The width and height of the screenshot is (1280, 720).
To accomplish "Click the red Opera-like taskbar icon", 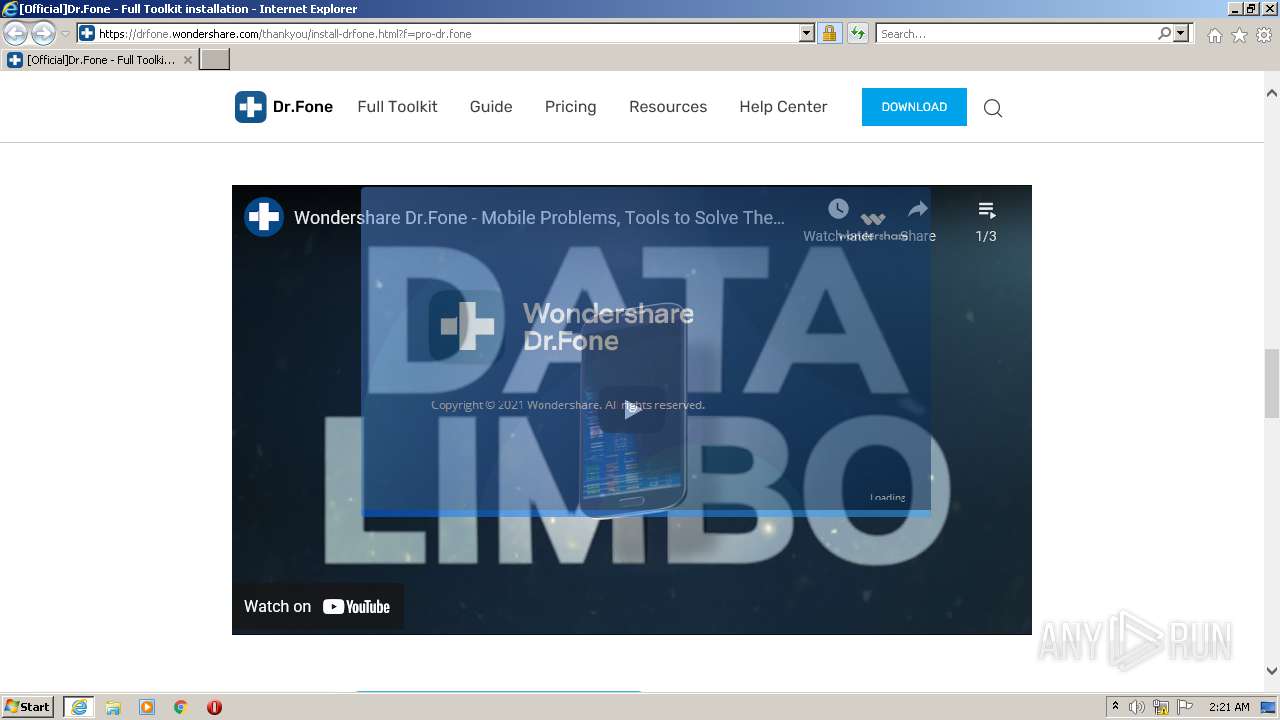I will point(214,707).
